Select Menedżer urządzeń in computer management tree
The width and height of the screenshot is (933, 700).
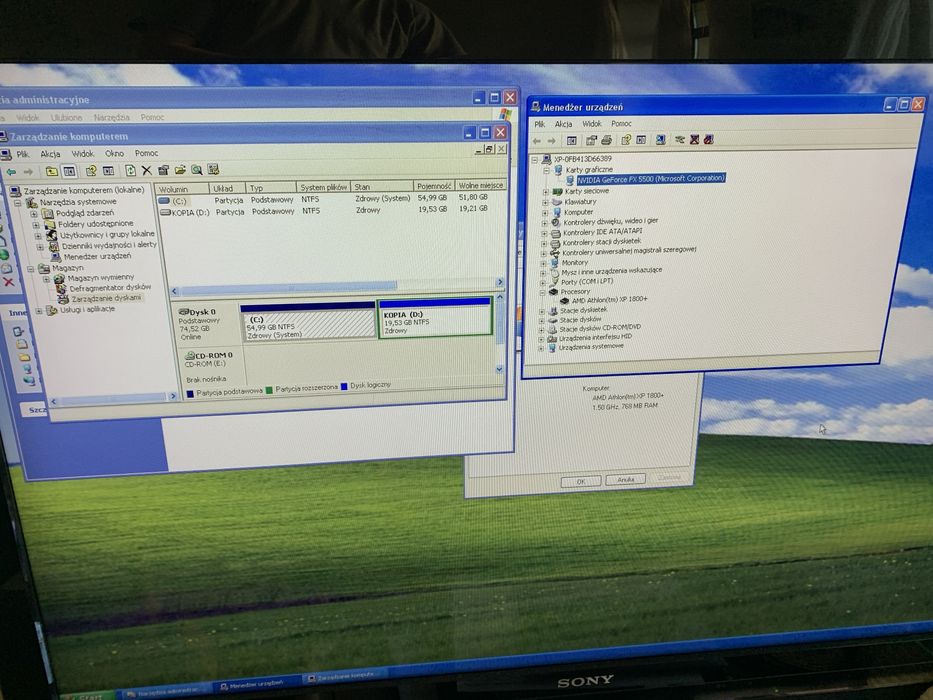[97, 257]
